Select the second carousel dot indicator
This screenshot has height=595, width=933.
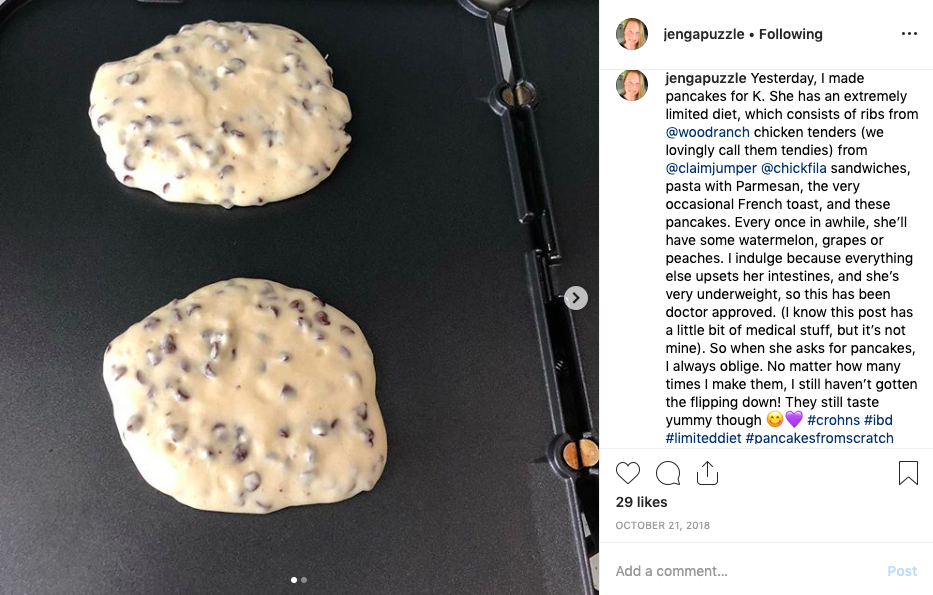coord(304,580)
